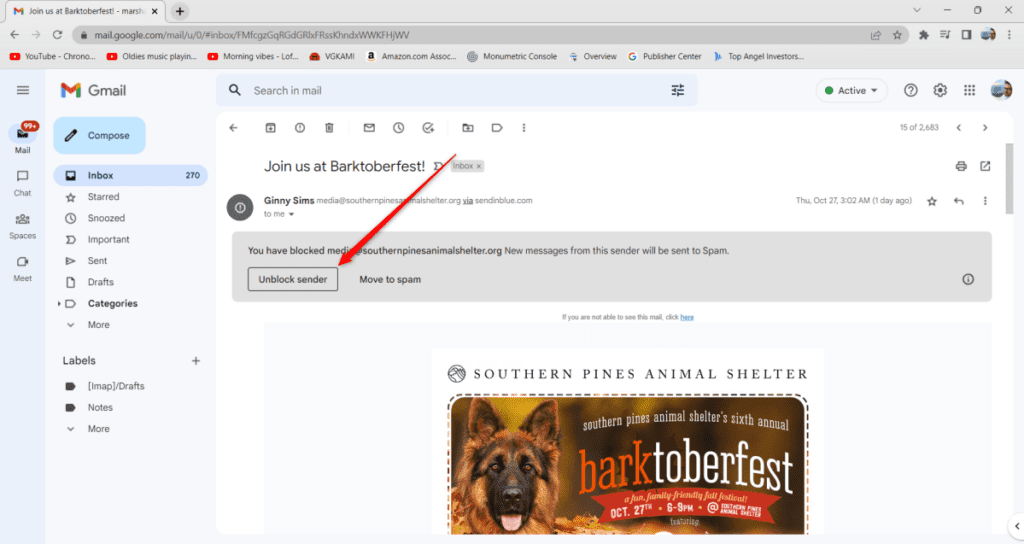Viewport: 1024px width, 544px height.
Task: Click the Search in mail field
Action: click(x=457, y=91)
